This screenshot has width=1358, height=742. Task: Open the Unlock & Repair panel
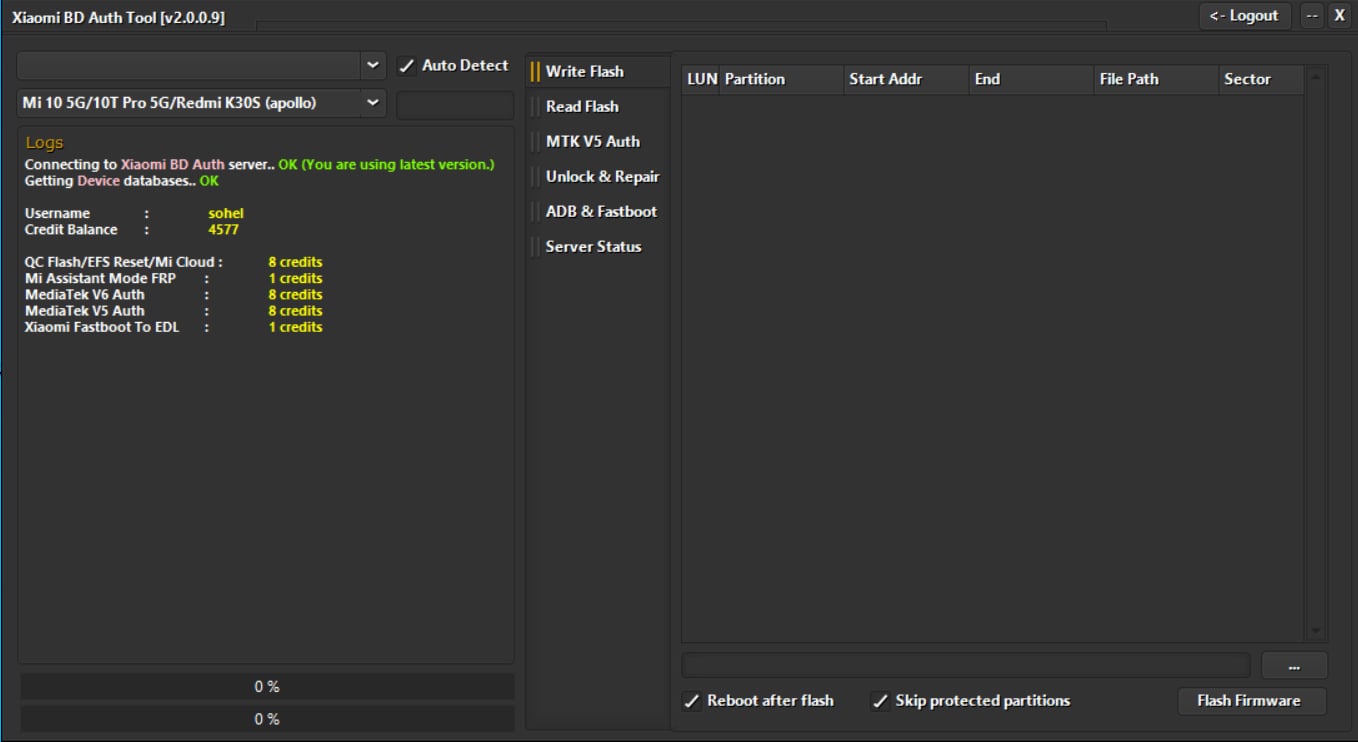pyautogui.click(x=601, y=176)
